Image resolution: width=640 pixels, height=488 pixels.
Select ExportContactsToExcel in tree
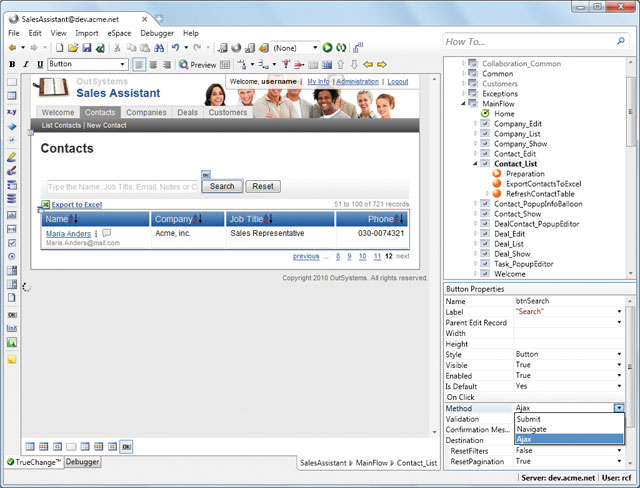pos(543,184)
